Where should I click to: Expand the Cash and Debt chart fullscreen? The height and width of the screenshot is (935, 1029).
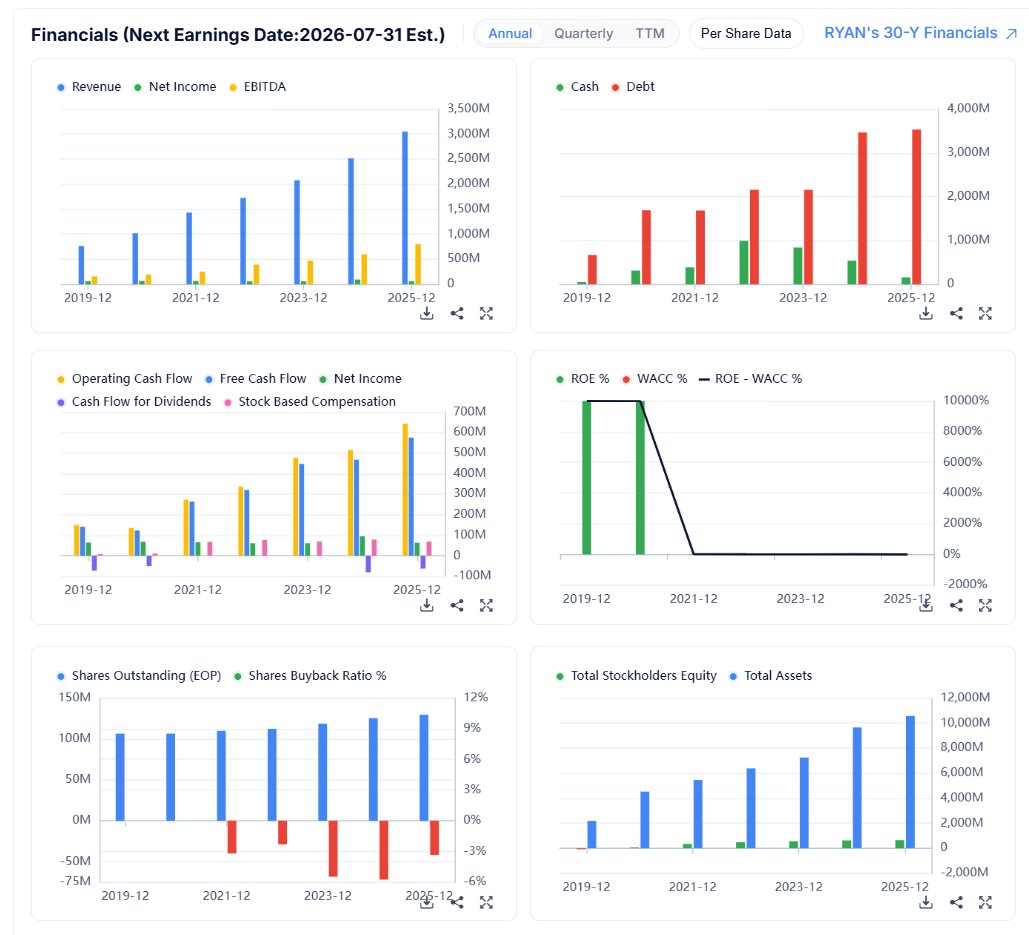coord(986,314)
